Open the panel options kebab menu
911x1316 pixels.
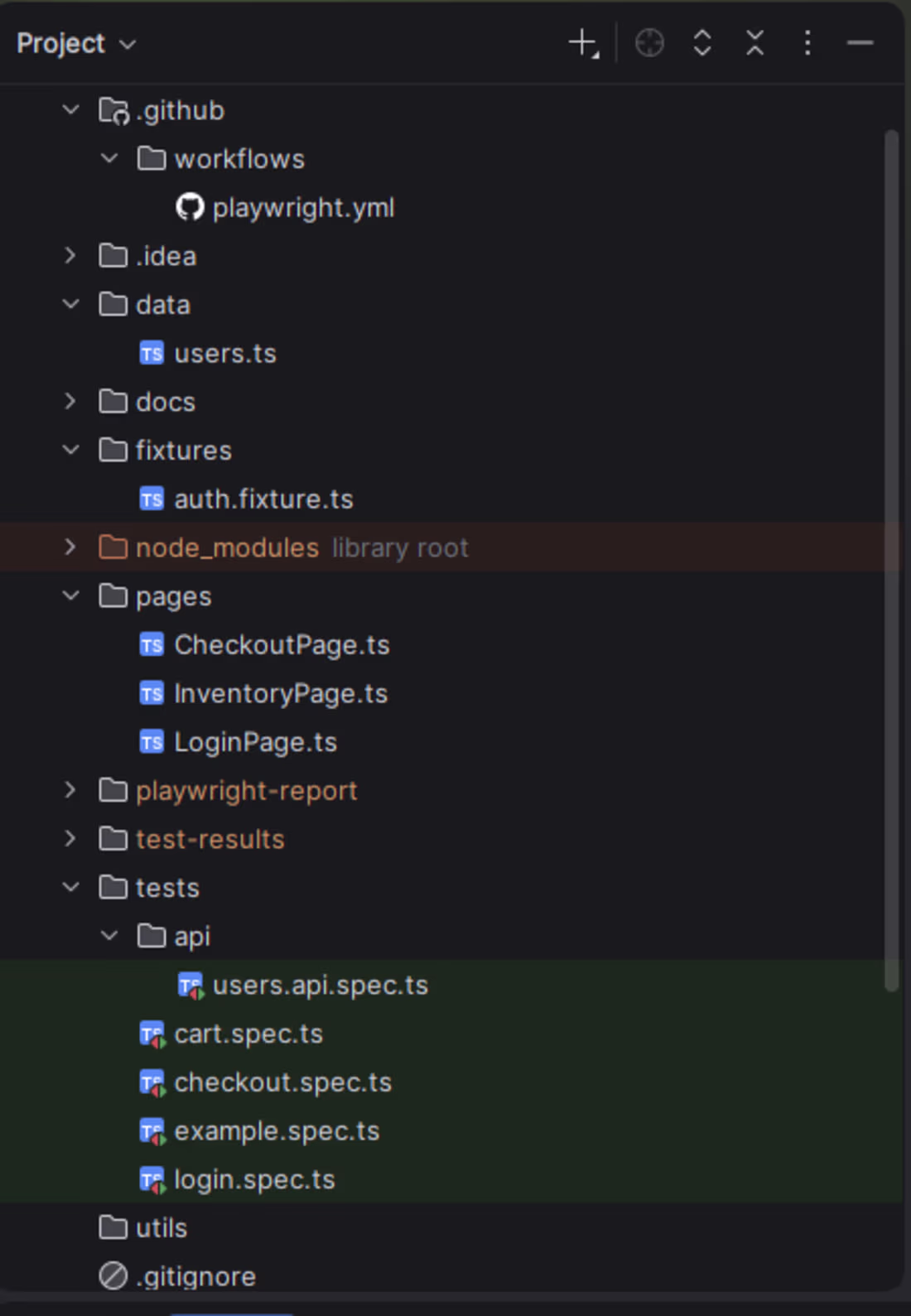pos(807,43)
